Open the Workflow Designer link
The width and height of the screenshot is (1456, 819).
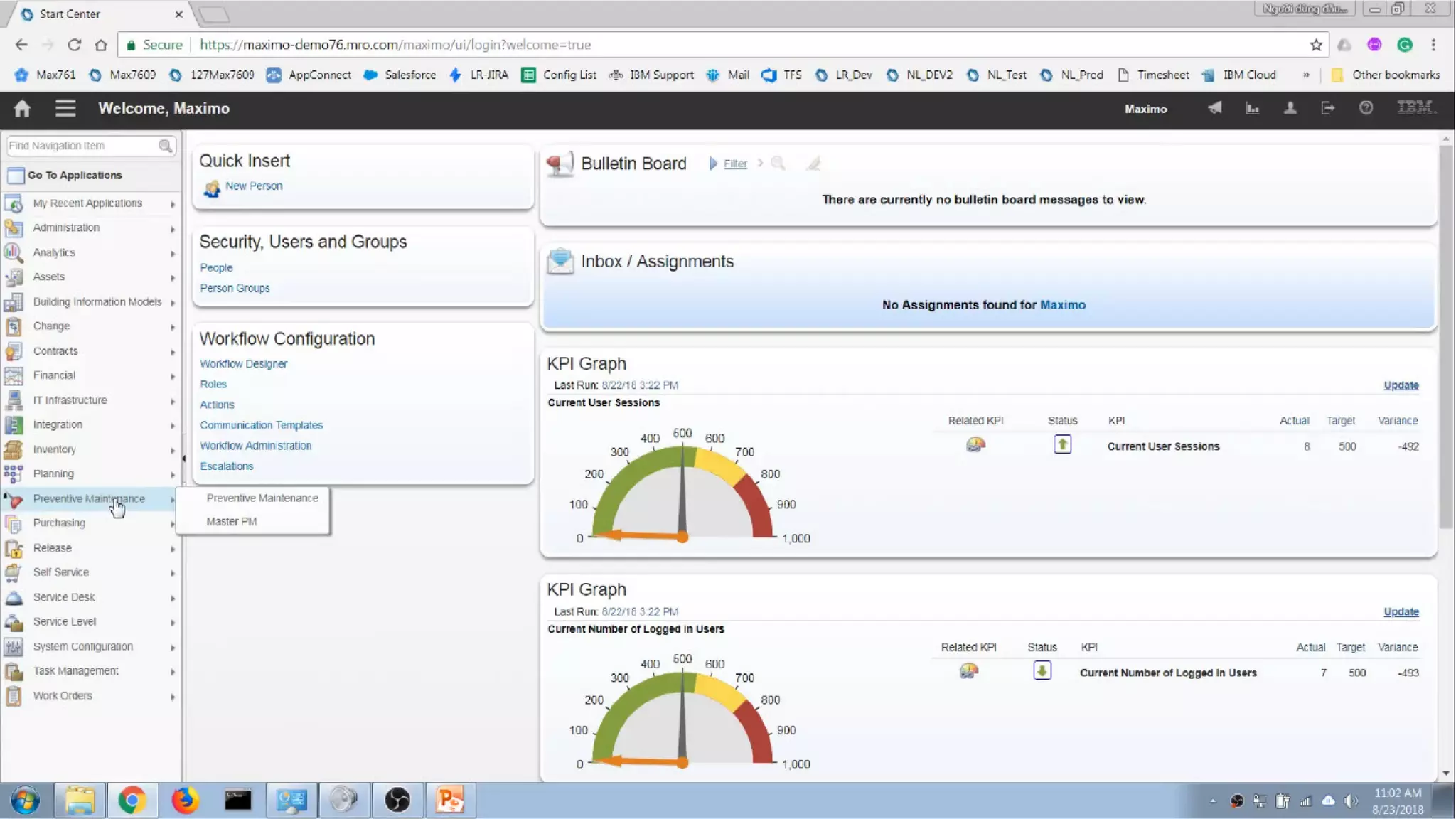click(x=243, y=363)
